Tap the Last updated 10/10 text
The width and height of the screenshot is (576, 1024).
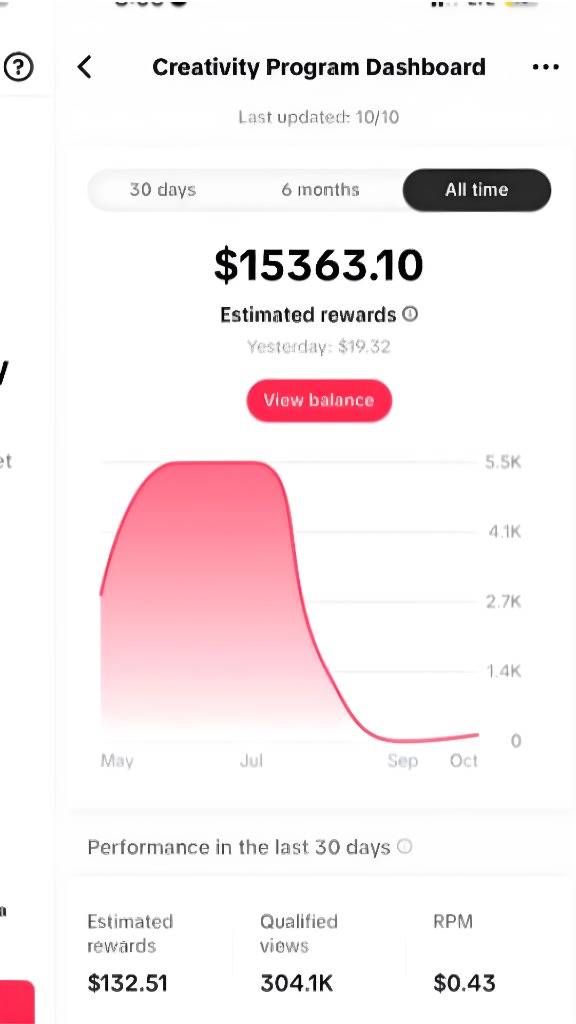tap(319, 118)
